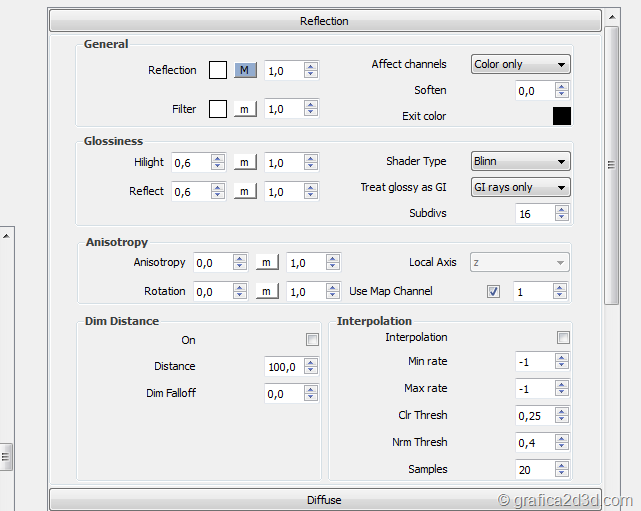Open the Affect channels dropdown

[520, 64]
